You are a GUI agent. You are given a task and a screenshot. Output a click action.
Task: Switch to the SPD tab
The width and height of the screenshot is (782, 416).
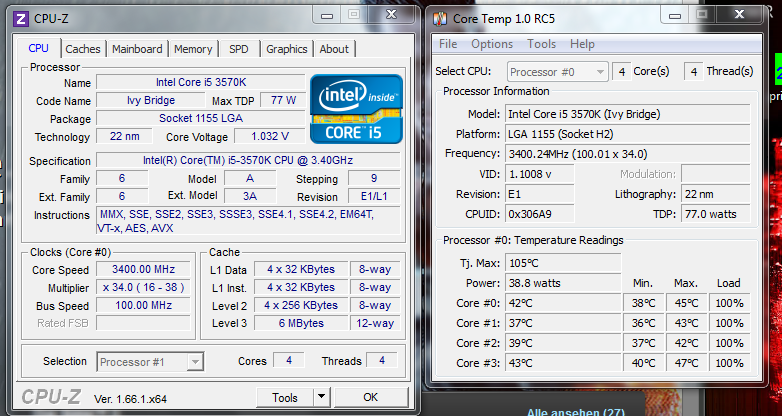click(238, 49)
